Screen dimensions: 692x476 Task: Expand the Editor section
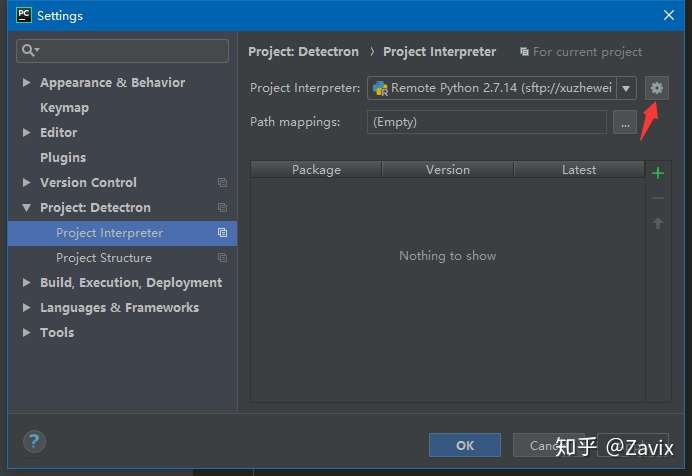click(26, 132)
